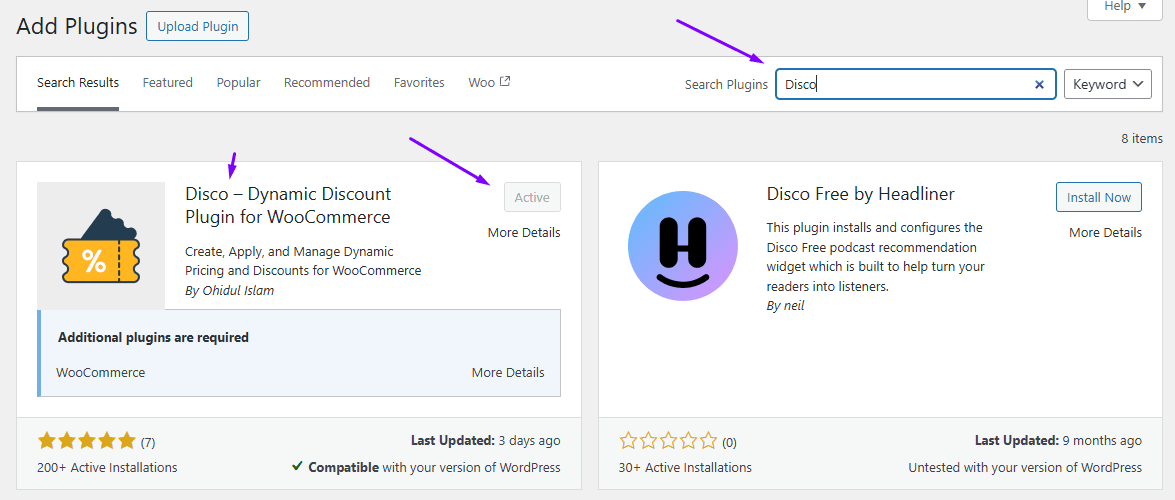Click the disabled Active button for Disco plugin
The width and height of the screenshot is (1175, 500).
(x=532, y=197)
